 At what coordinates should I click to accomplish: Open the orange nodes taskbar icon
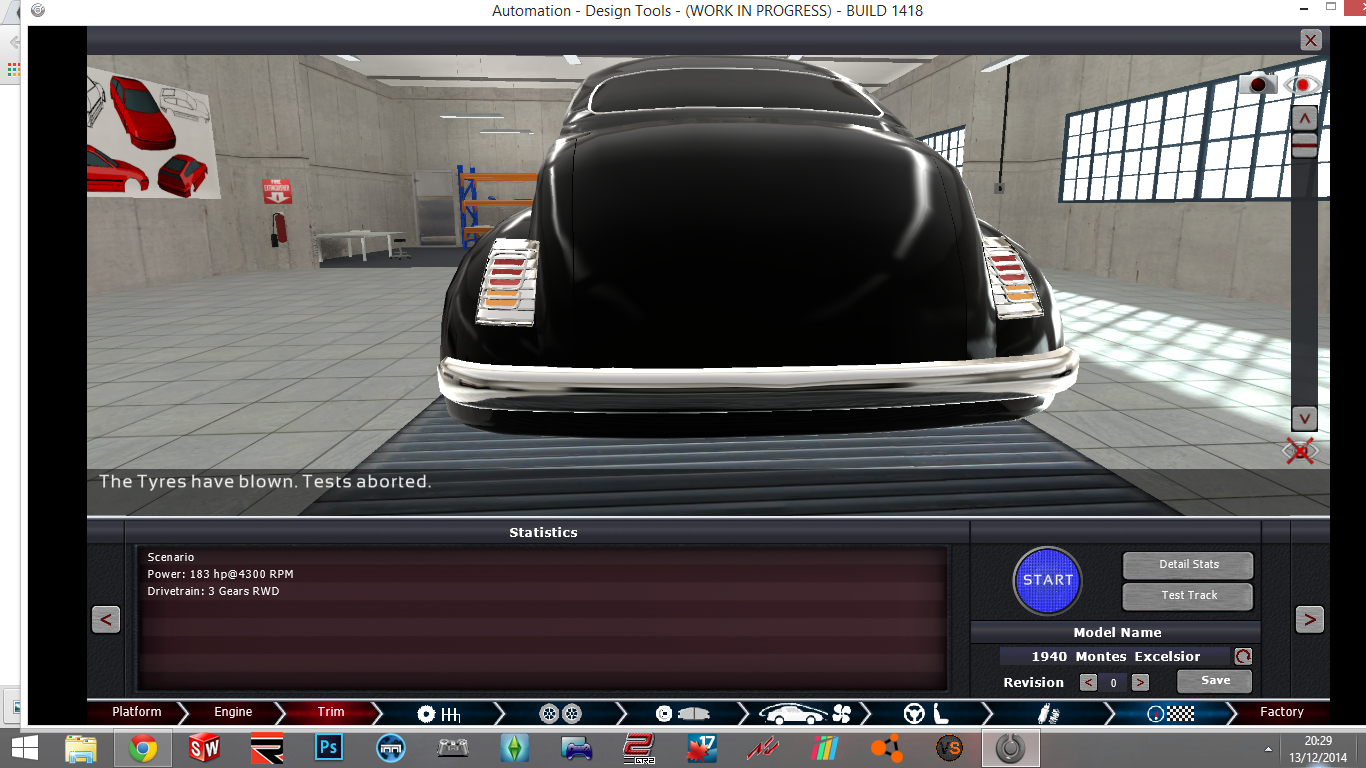click(x=886, y=747)
